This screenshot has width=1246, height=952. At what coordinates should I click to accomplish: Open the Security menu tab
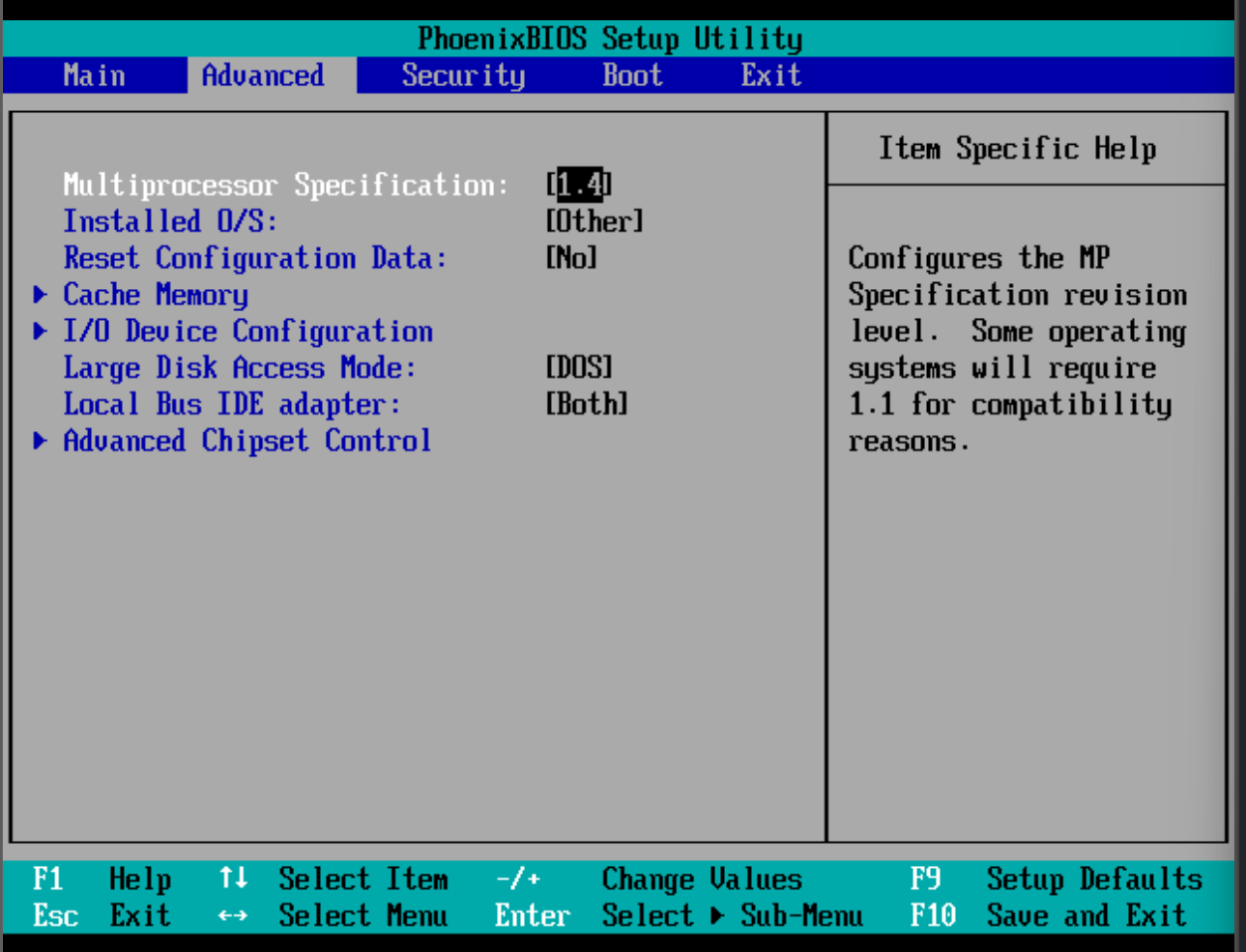click(463, 75)
